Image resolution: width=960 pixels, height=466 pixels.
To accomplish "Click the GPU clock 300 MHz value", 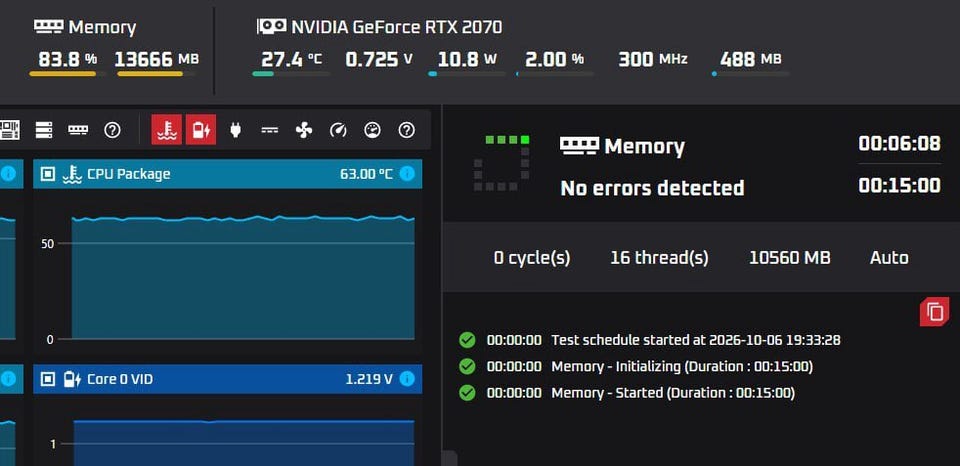I will pyautogui.click(x=653, y=59).
